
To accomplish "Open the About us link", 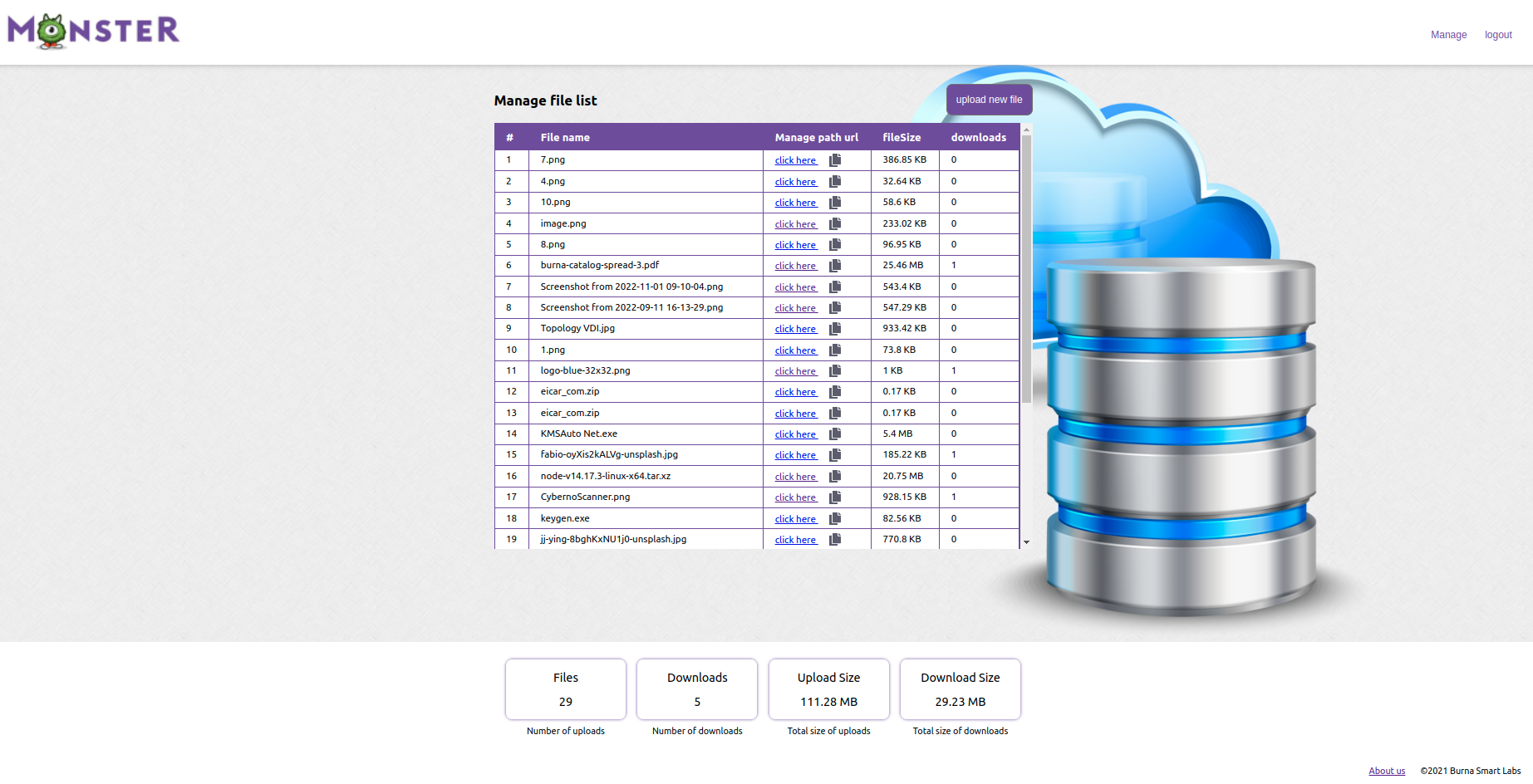I will click(1387, 771).
